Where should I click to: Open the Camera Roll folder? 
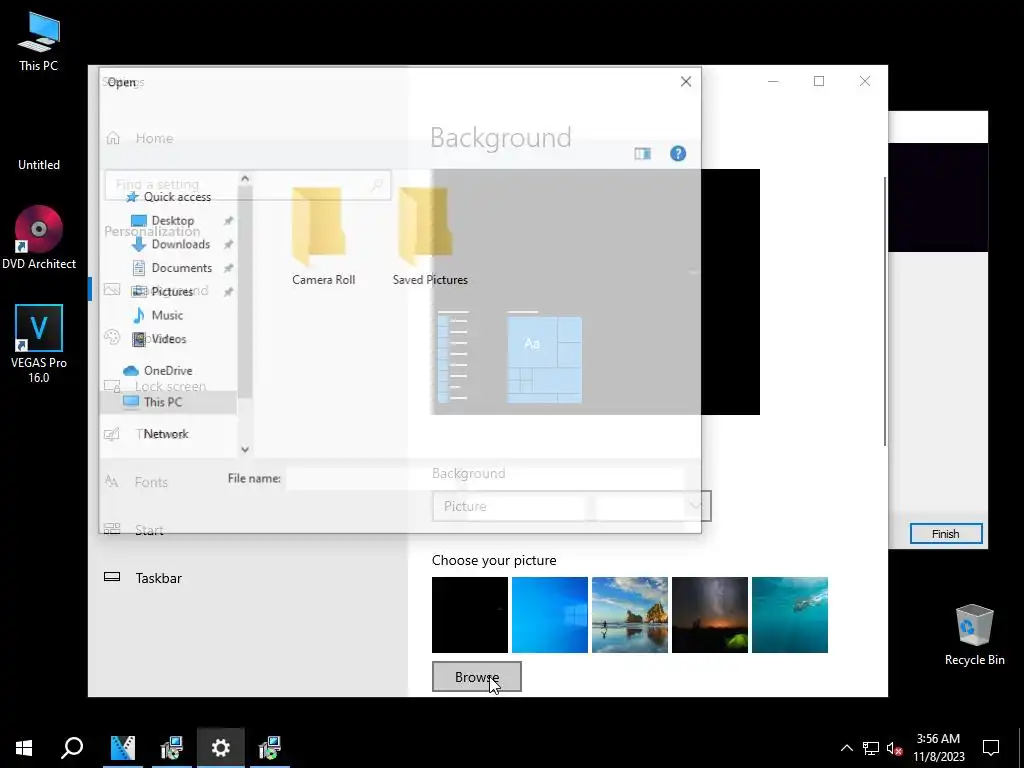pos(323,236)
